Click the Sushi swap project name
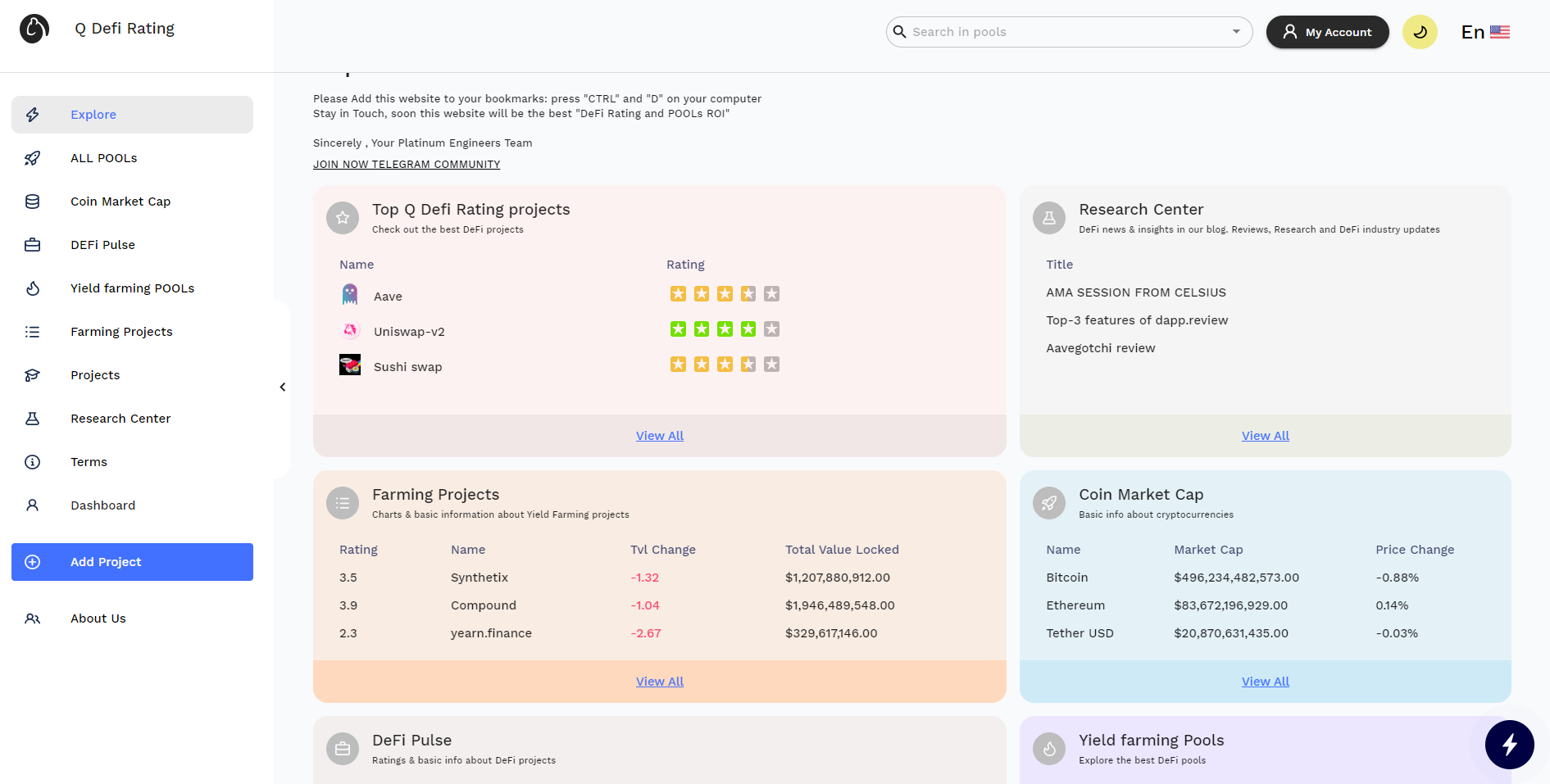 [x=407, y=367]
